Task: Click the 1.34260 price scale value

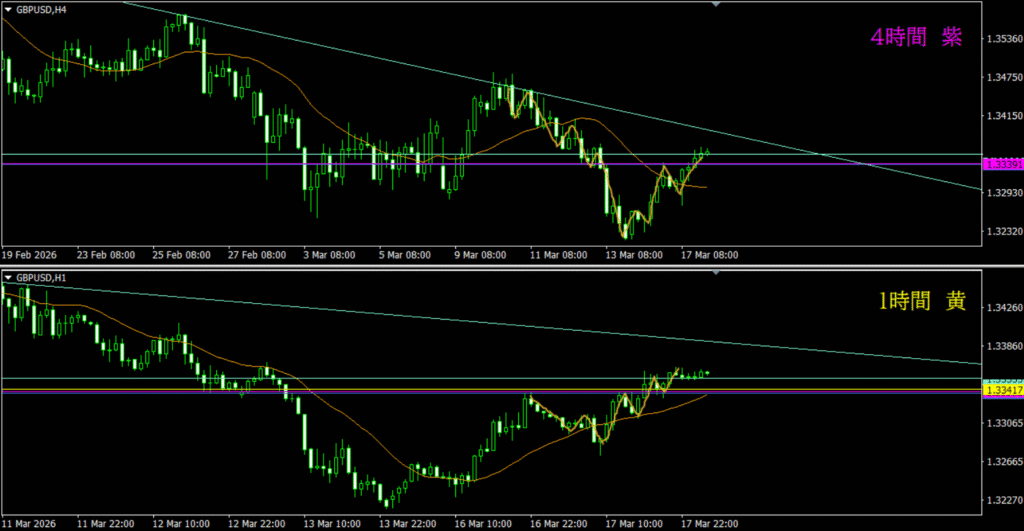Action: [1002, 308]
